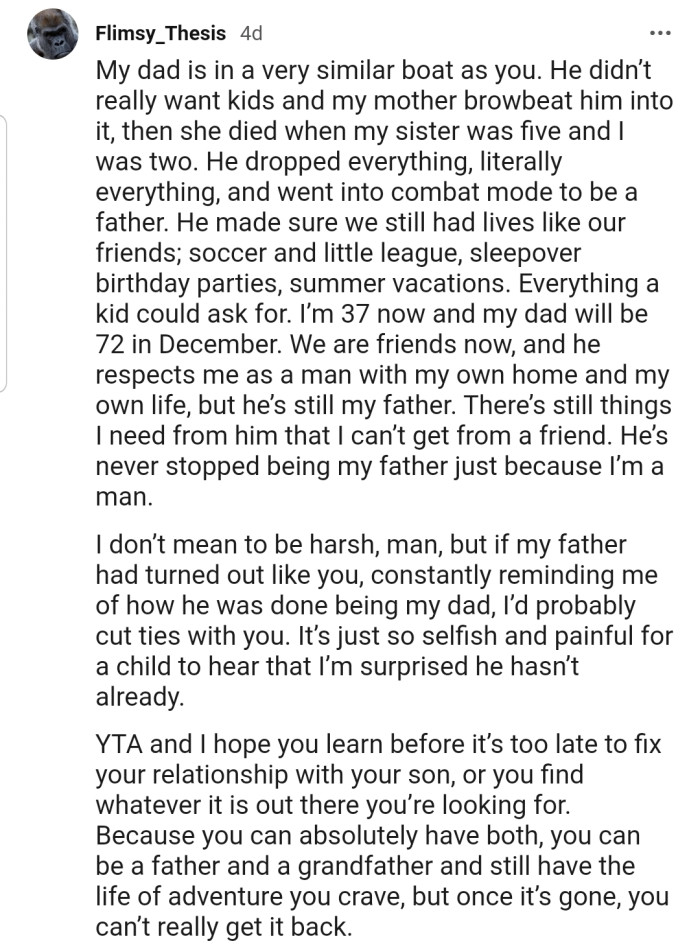Click the gorilla profile avatar
Screen dimensions: 700x952
click(52, 34)
